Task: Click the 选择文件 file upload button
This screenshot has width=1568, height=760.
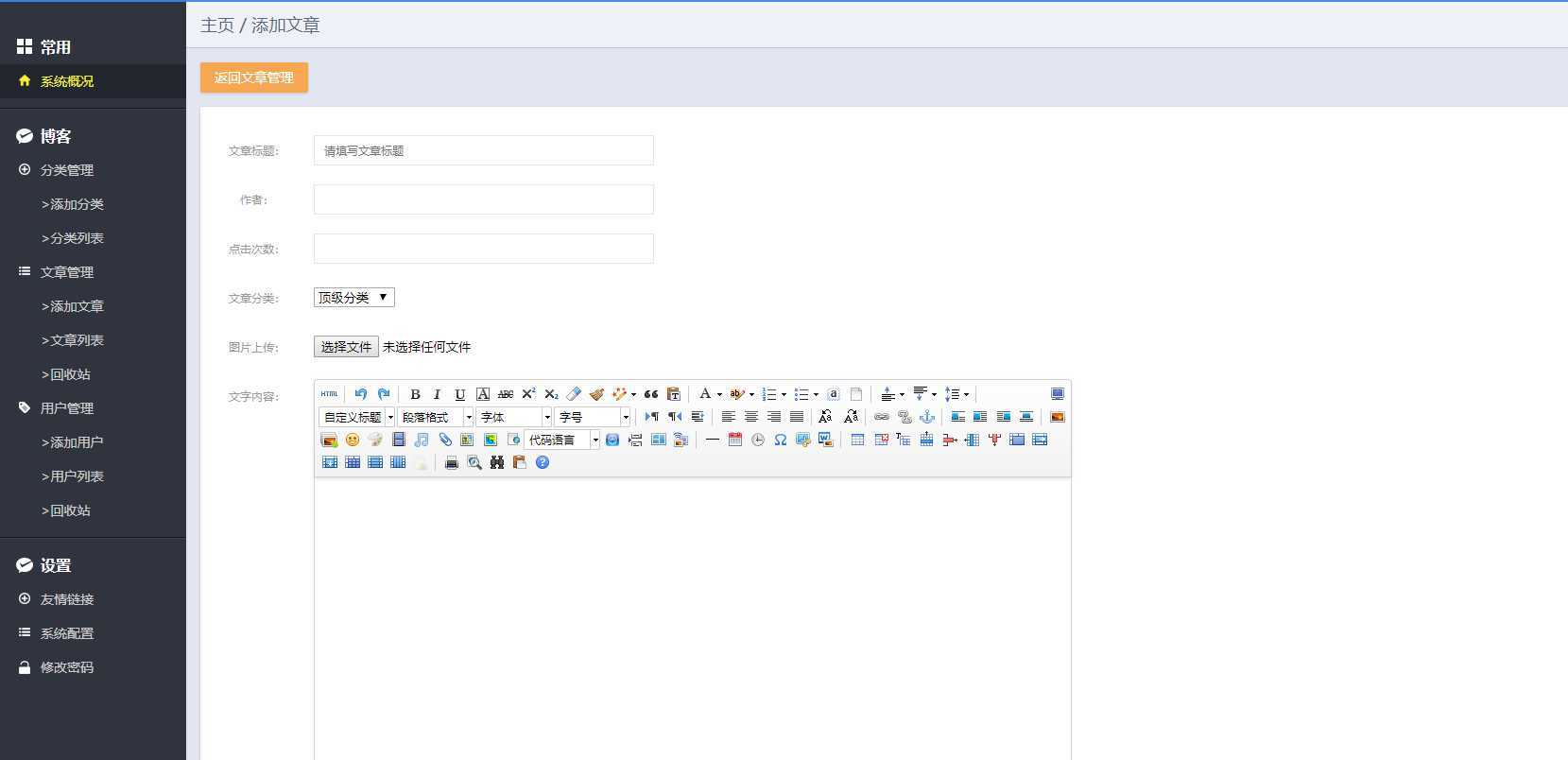Action: (346, 347)
